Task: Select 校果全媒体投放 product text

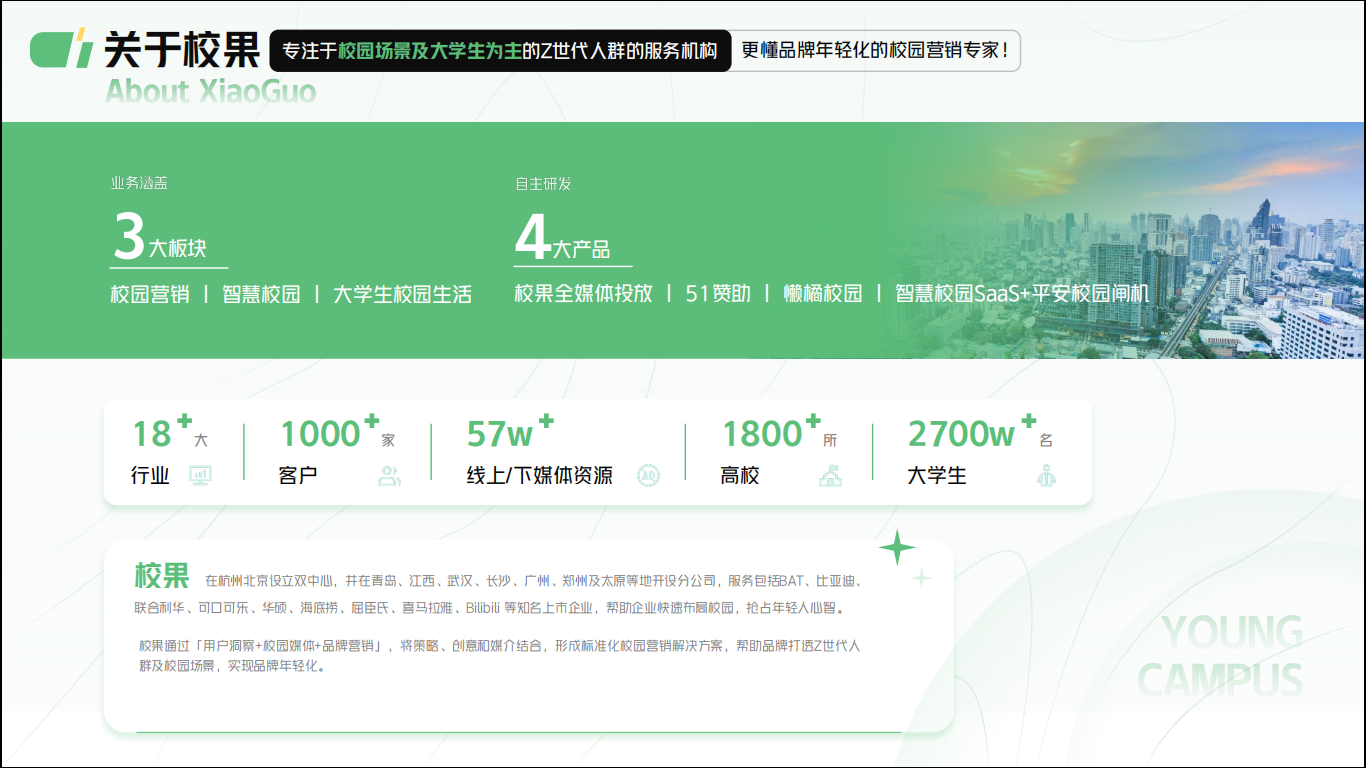Action: point(583,293)
